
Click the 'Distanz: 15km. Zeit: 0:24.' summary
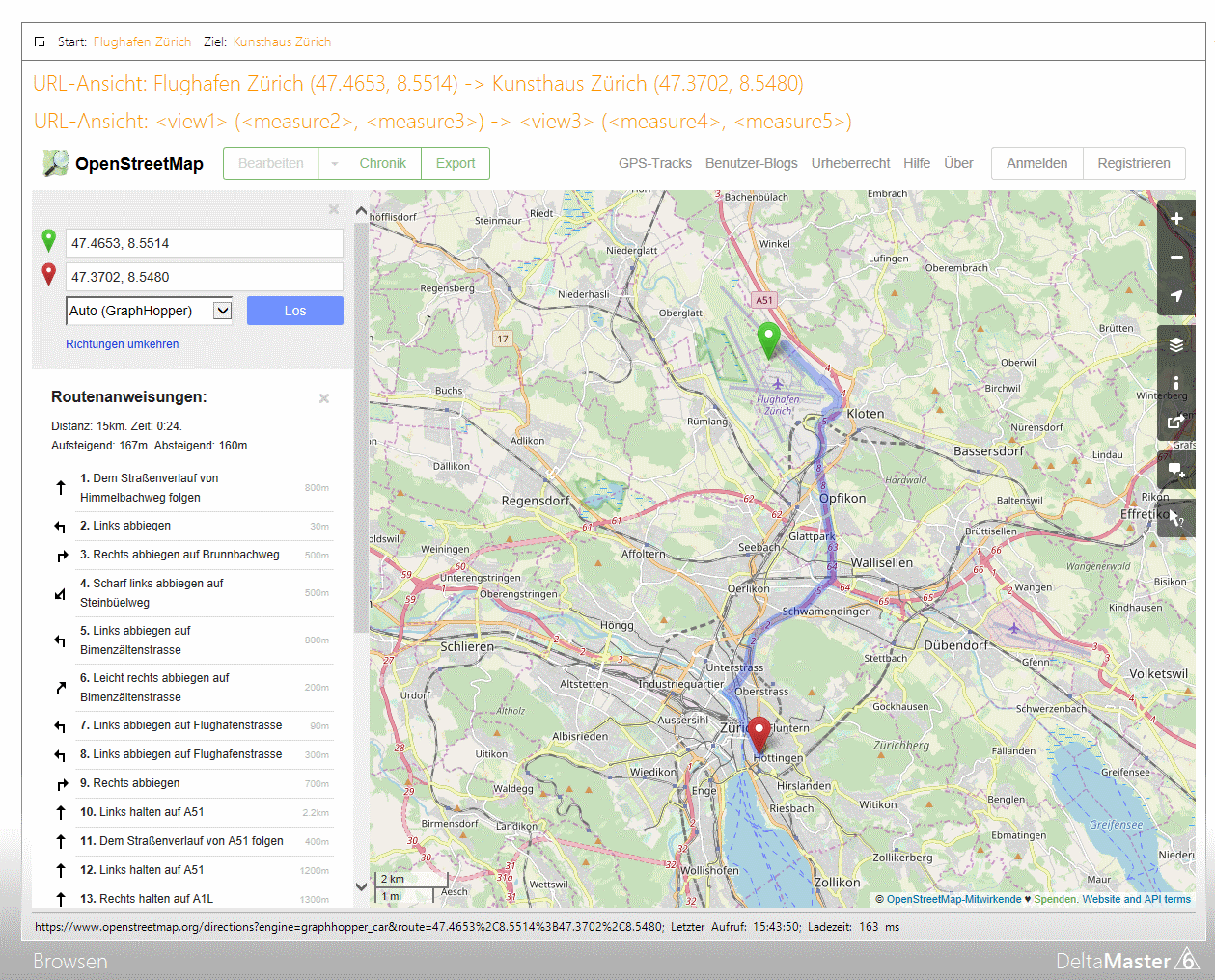coord(117,426)
